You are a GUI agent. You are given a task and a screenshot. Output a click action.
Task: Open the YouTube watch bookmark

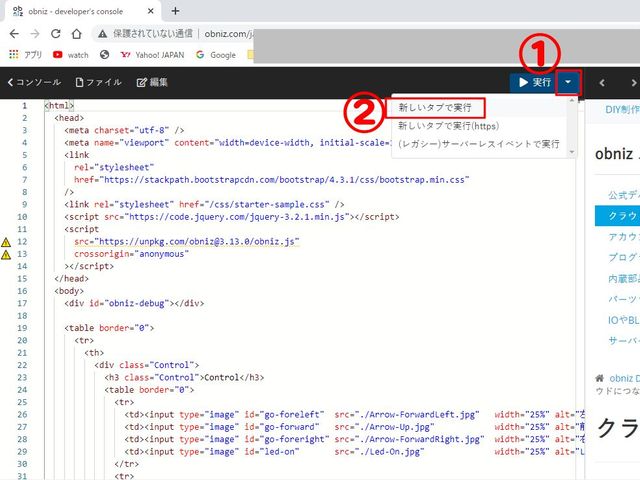[70, 55]
